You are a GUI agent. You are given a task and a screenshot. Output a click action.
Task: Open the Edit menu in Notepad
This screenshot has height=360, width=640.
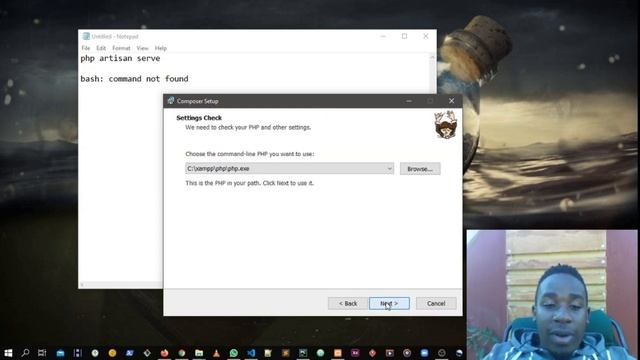point(101,48)
